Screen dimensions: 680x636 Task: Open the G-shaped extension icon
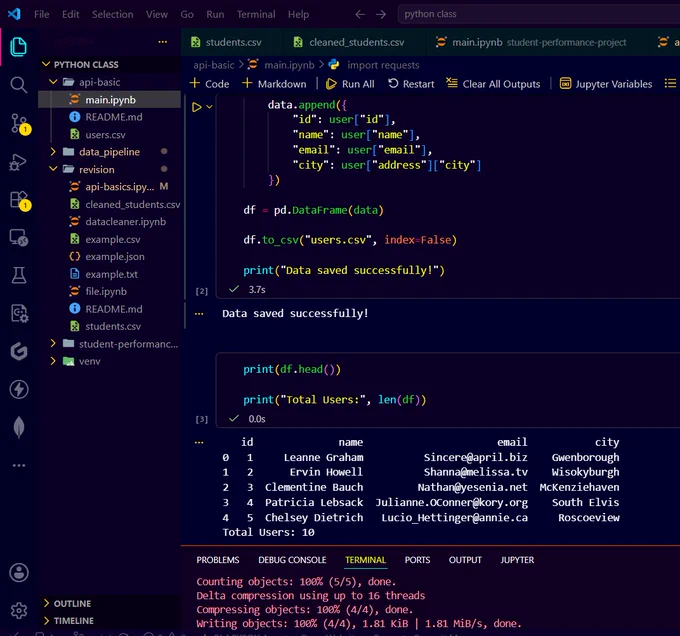(19, 351)
